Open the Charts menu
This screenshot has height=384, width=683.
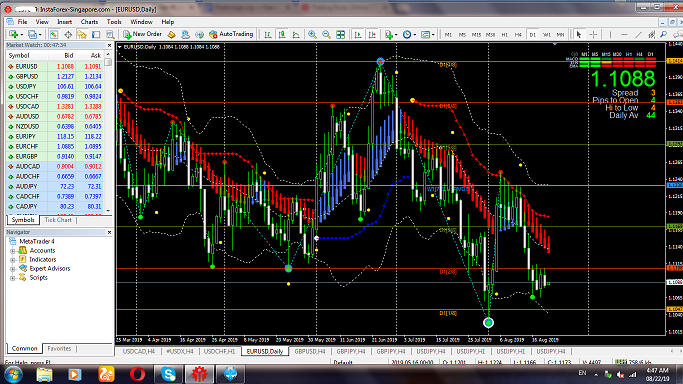(x=89, y=22)
